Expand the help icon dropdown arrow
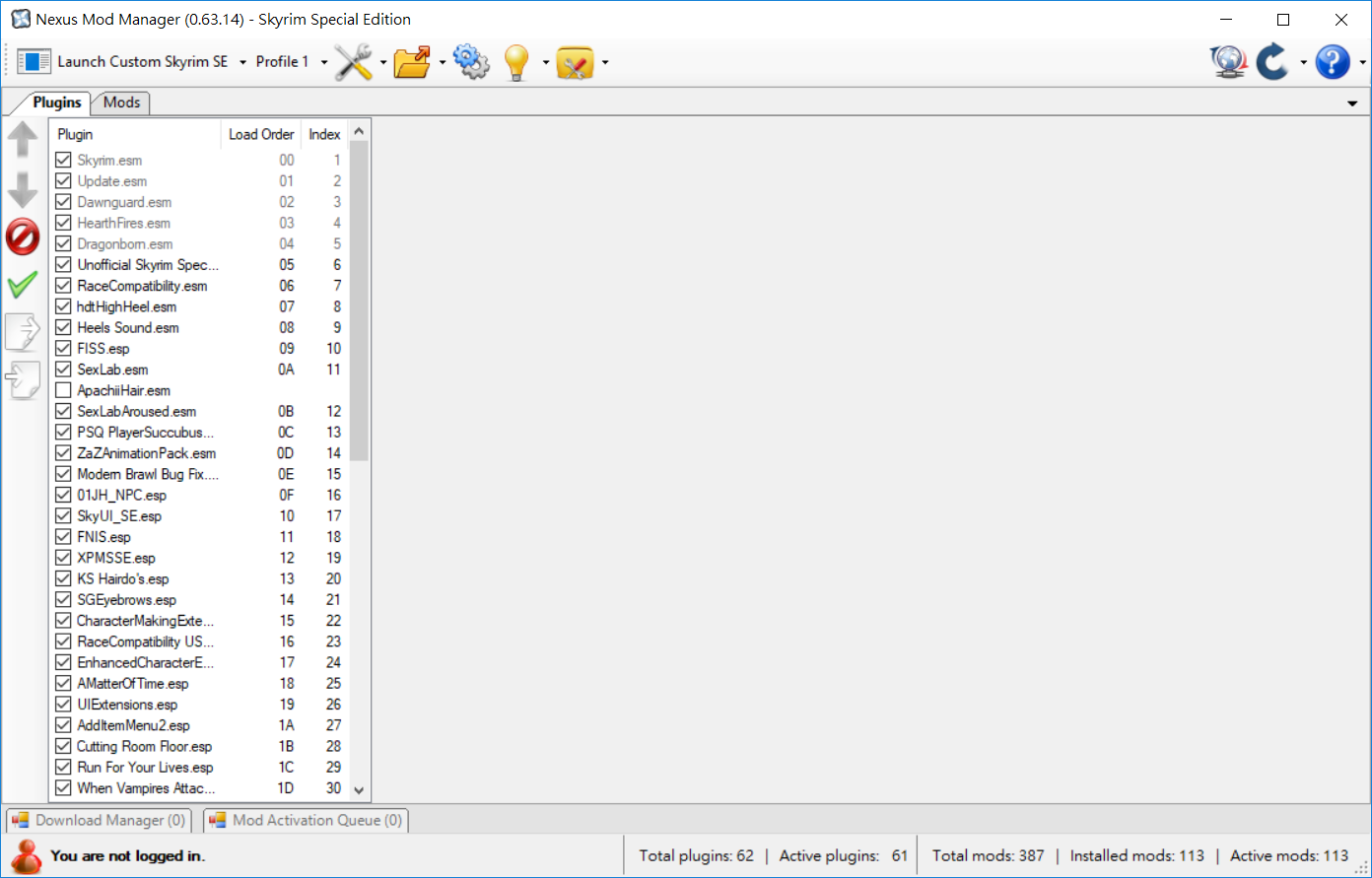 (1362, 62)
